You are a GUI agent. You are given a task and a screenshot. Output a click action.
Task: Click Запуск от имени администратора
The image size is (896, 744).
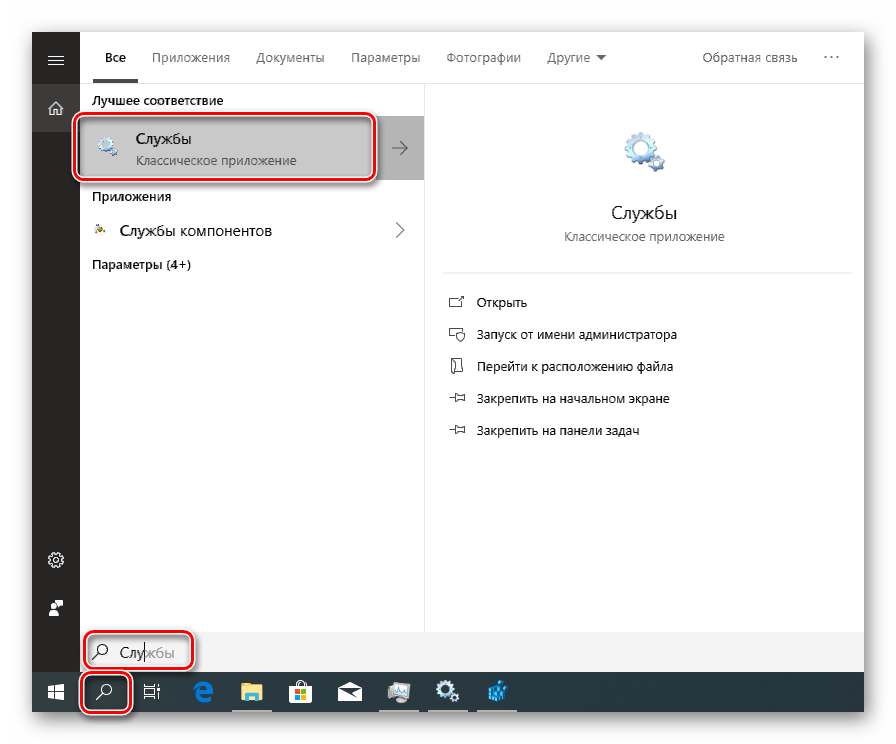576,335
